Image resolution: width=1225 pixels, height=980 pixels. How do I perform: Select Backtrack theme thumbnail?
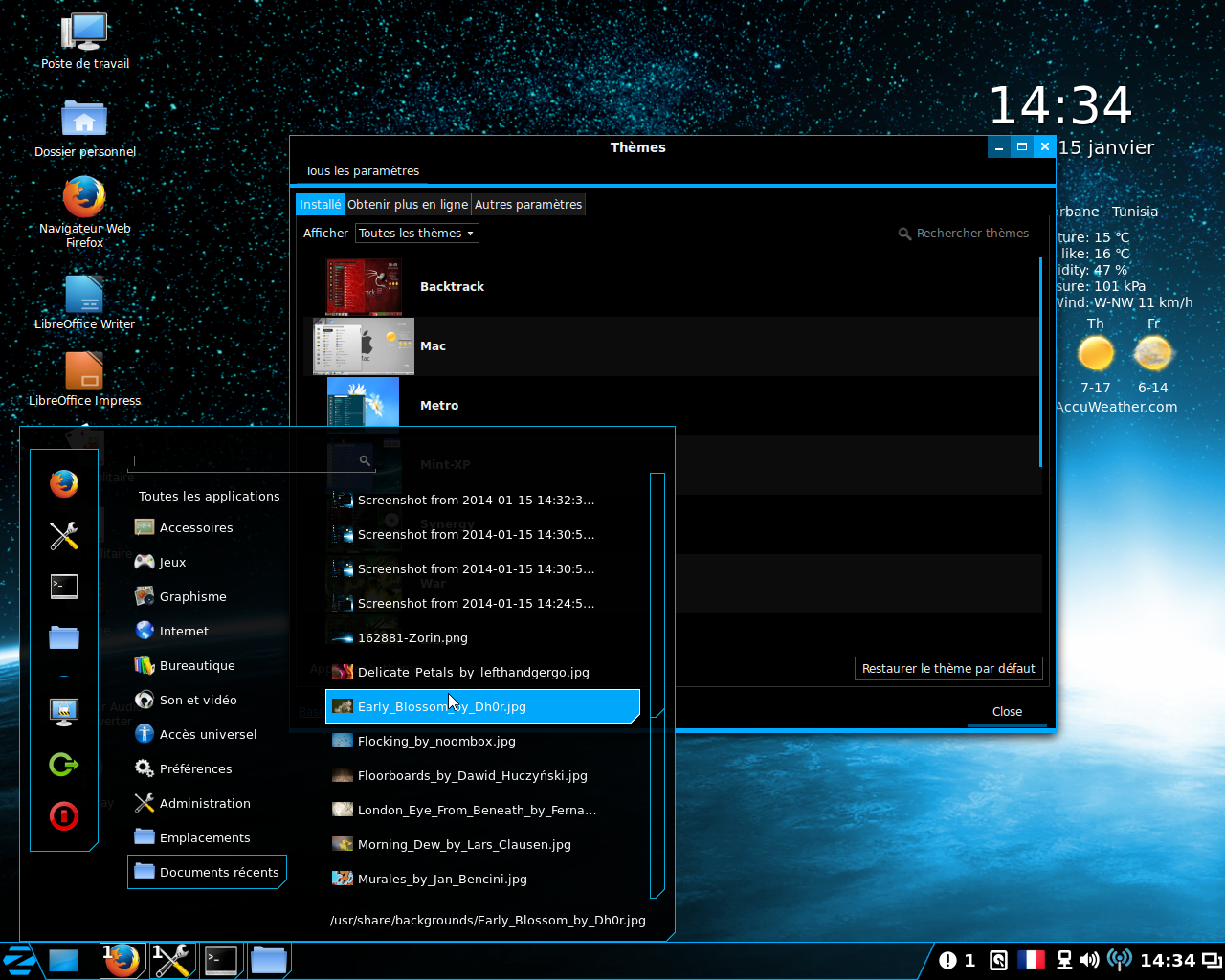point(364,287)
